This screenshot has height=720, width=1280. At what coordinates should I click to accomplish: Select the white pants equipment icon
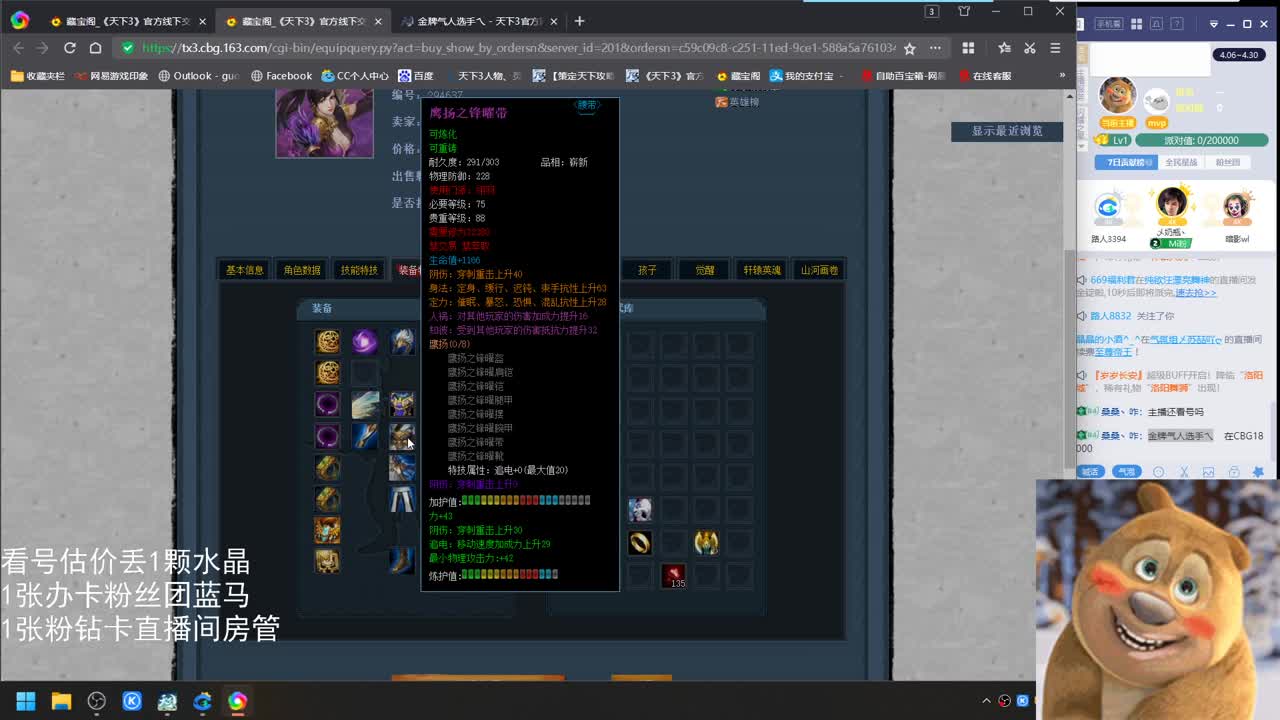tap(402, 499)
